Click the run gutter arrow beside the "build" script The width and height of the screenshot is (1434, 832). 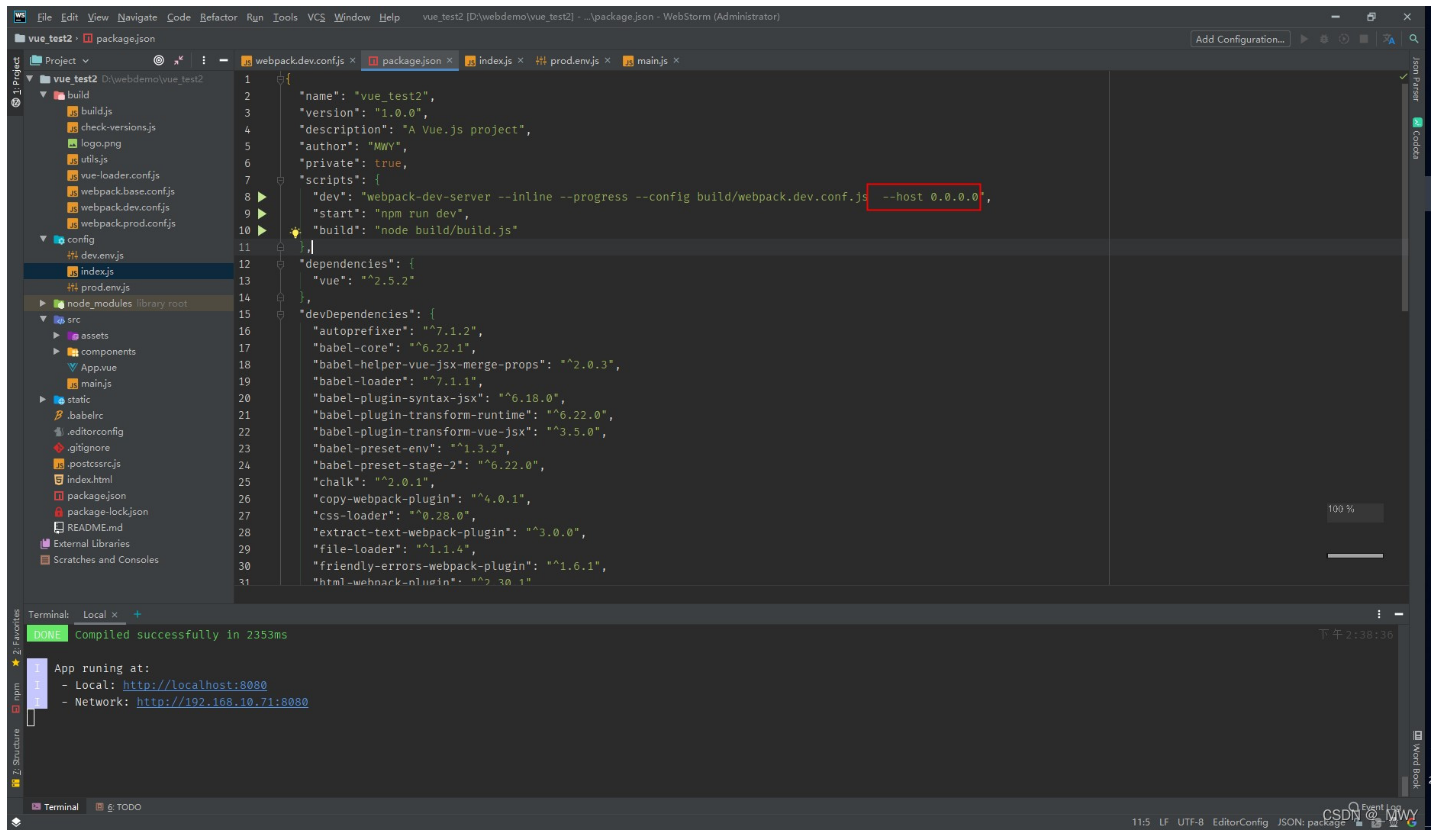point(262,230)
